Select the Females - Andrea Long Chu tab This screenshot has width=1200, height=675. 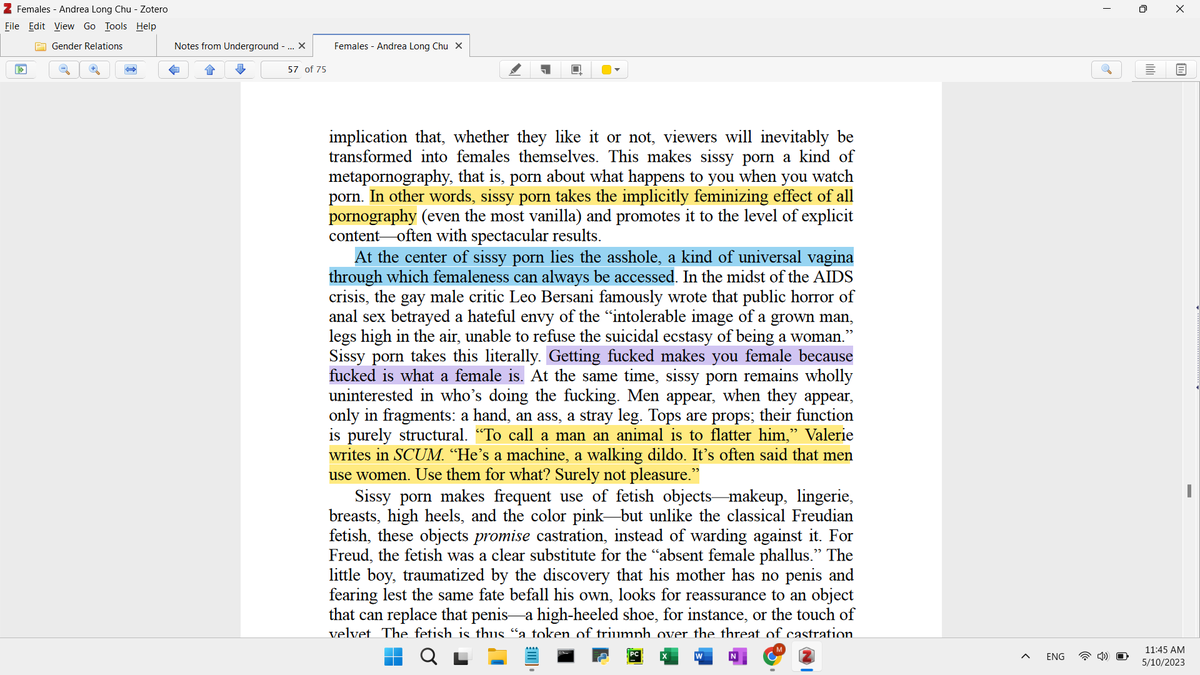coord(391,46)
